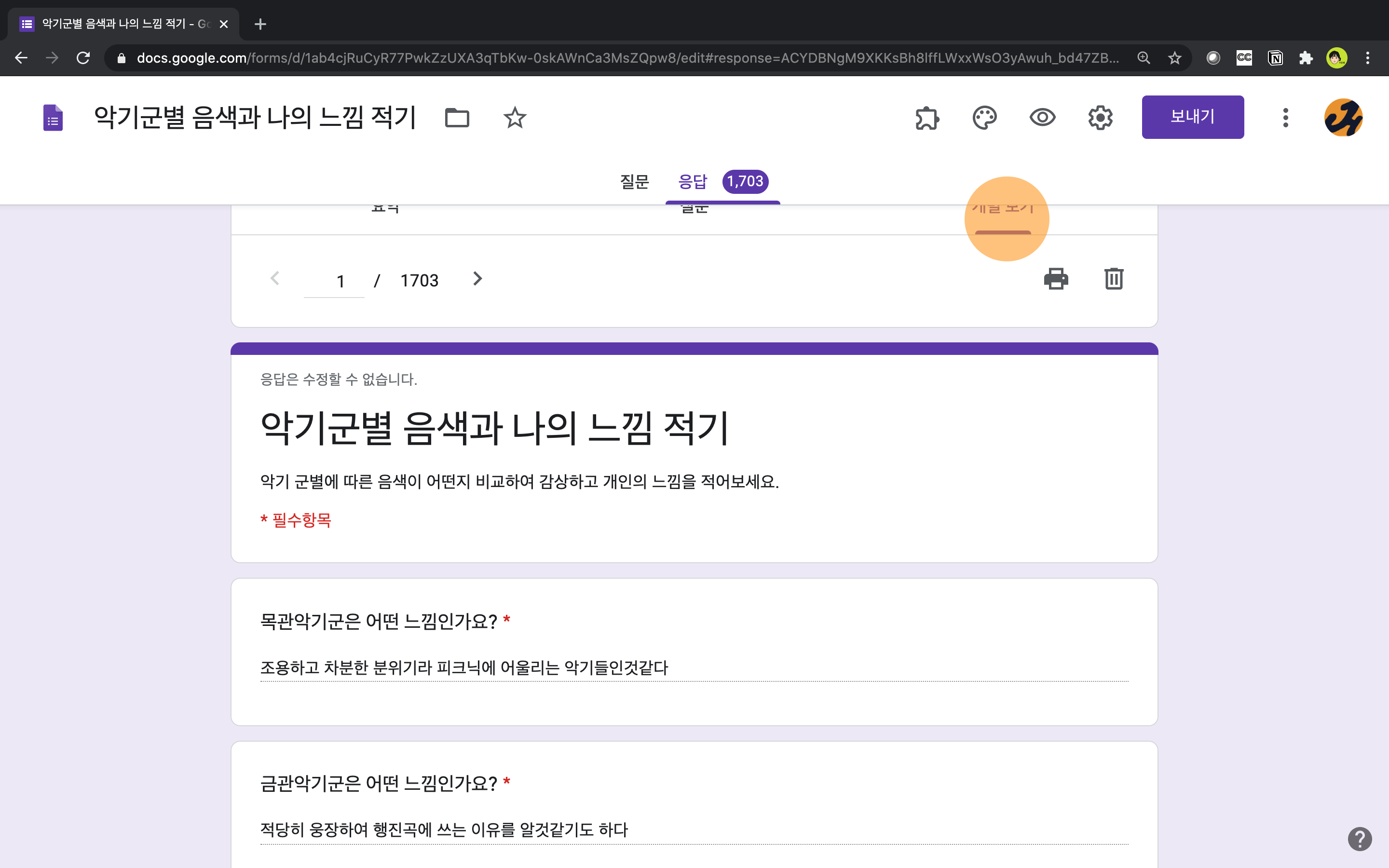1389x868 pixels.
Task: Open the Chrome extensions puzzle icon
Action: tap(1306, 58)
